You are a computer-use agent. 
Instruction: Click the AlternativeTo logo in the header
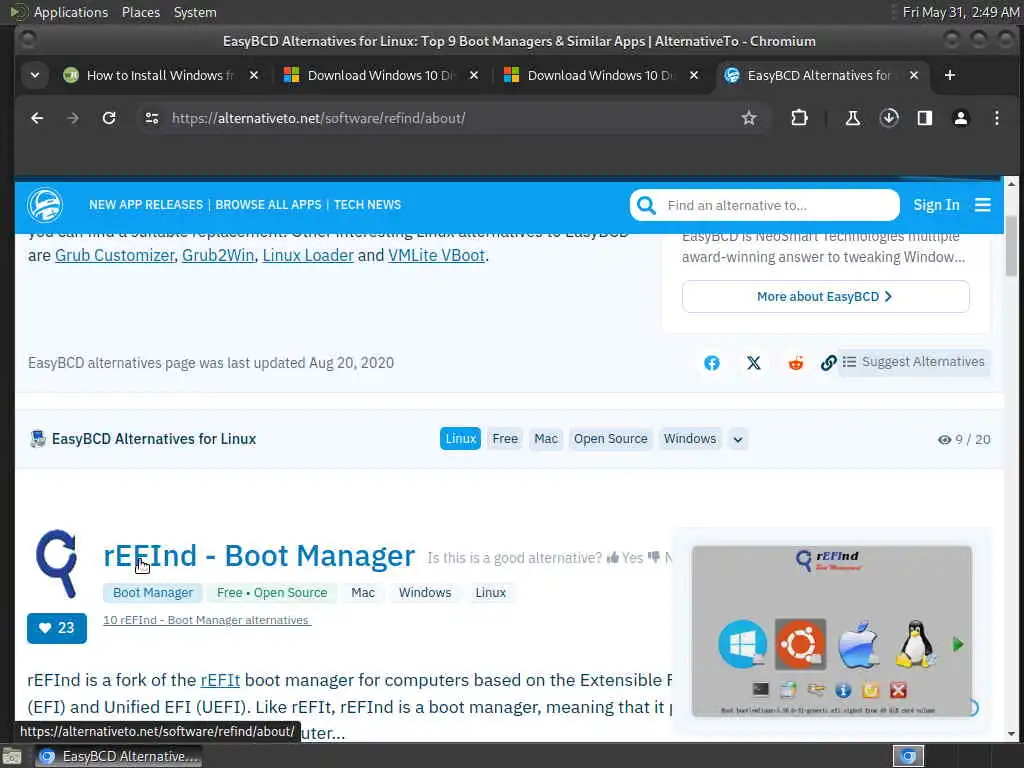pyautogui.click(x=44, y=205)
